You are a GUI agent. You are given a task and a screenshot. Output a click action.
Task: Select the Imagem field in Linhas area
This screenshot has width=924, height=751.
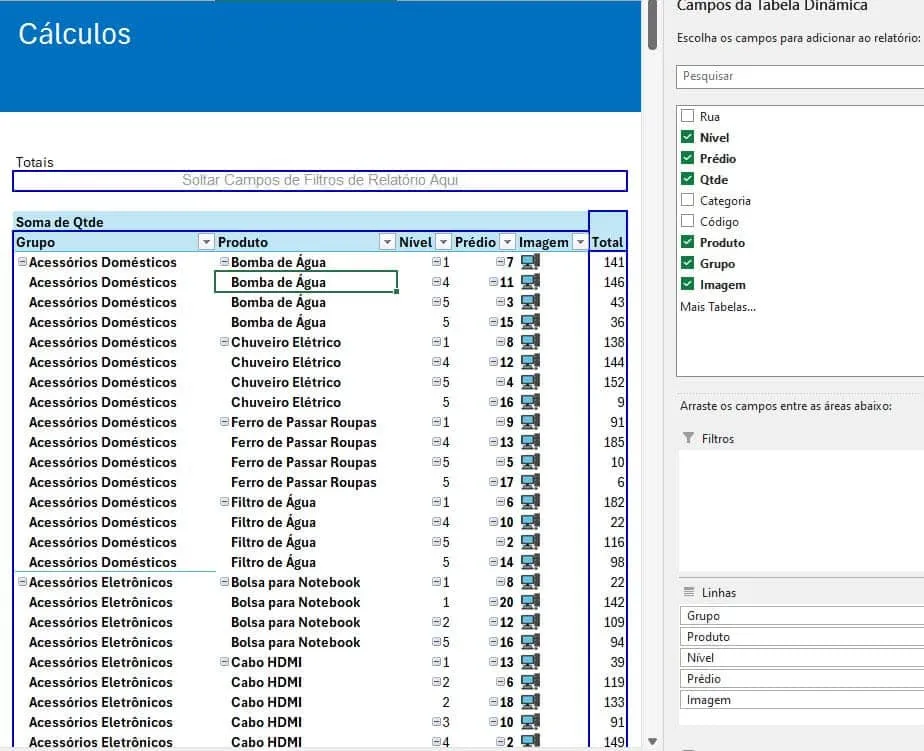click(x=801, y=700)
